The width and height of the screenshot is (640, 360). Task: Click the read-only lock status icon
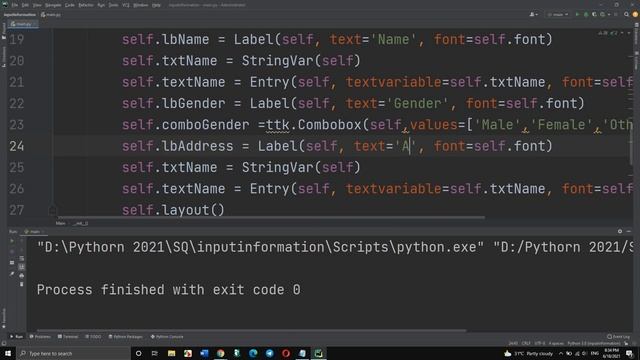coord(626,343)
